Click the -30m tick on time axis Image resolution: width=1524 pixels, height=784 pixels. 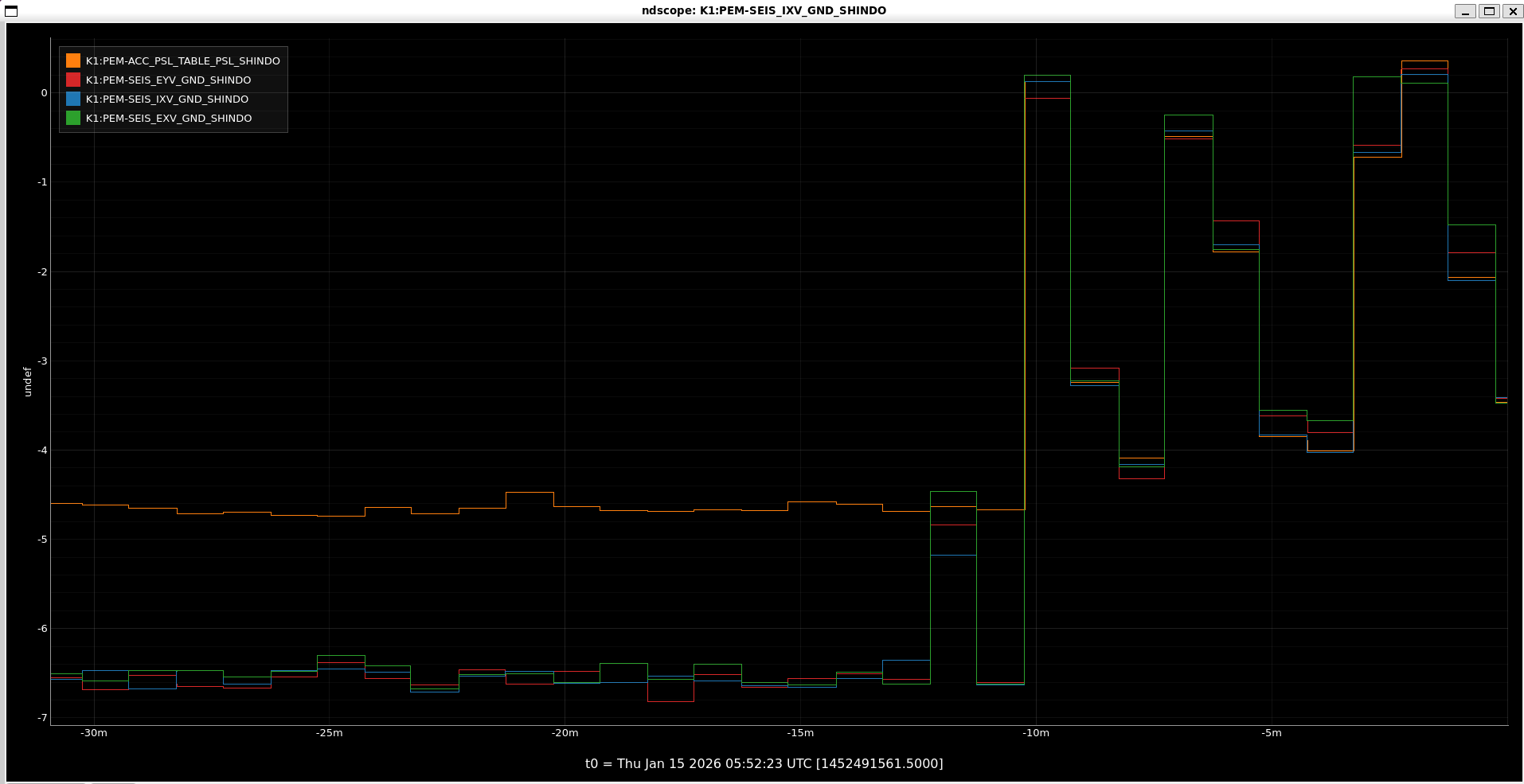coord(94,733)
